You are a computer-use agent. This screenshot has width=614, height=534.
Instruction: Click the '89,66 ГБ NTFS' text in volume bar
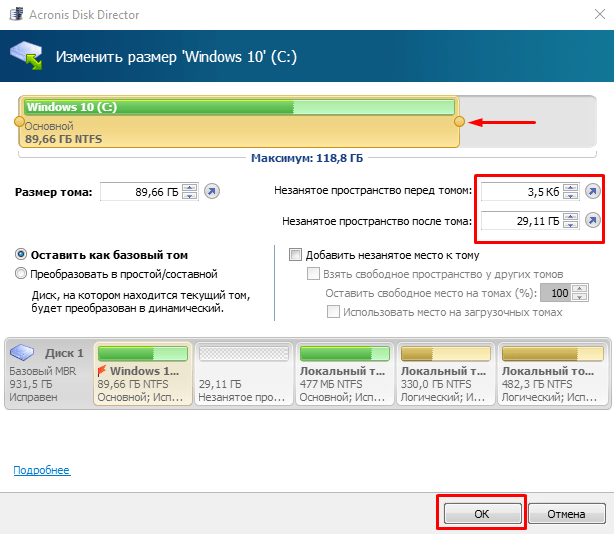coord(63,139)
